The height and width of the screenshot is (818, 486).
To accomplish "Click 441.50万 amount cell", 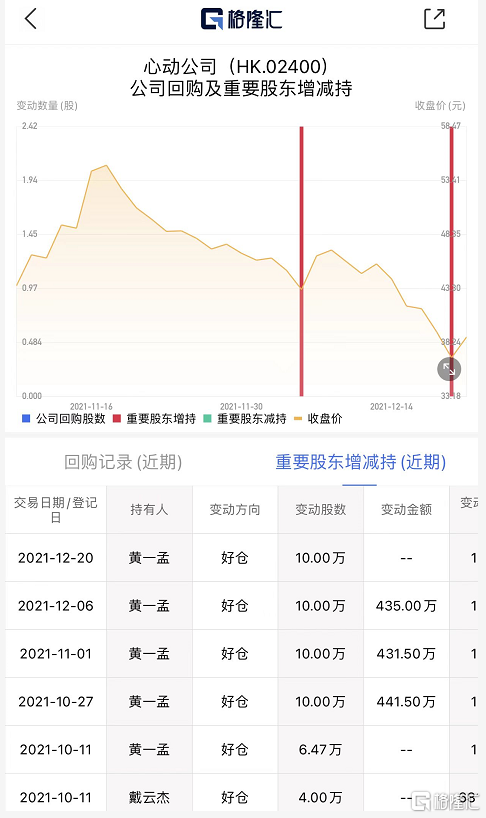I will pyautogui.click(x=406, y=702).
